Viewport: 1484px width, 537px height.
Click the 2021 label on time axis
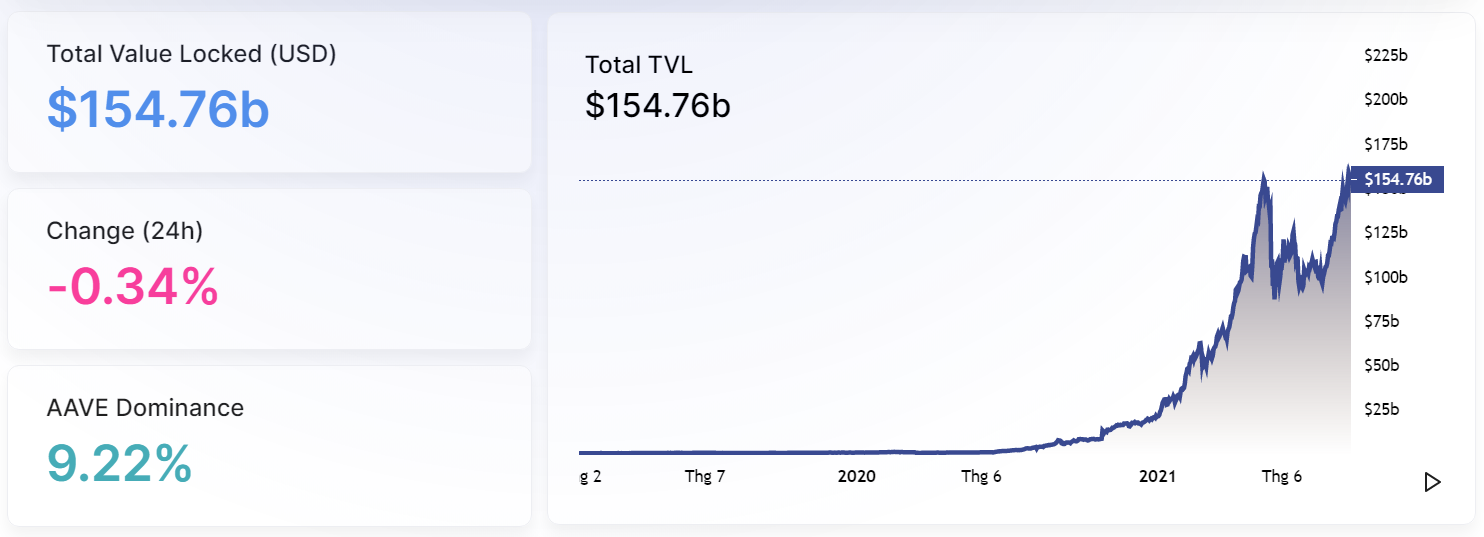coord(1157,477)
